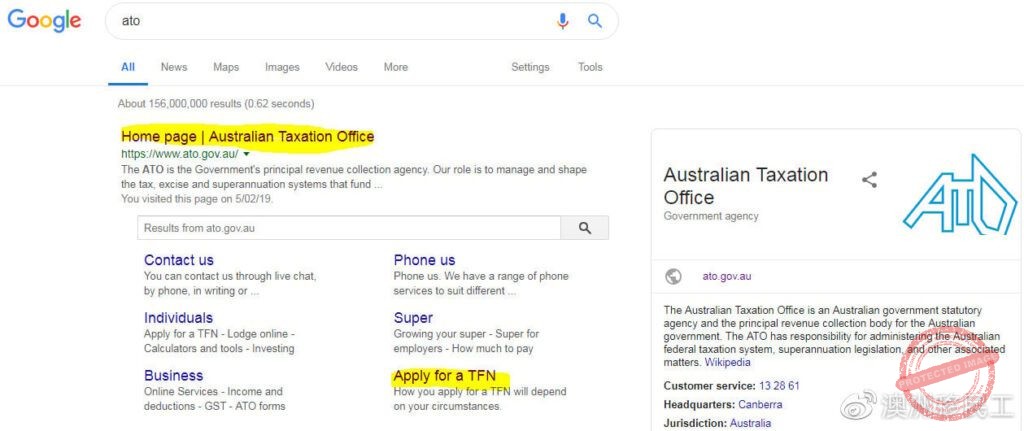1024x431 pixels.
Task: Click the Contact us sitelink
Action: (x=178, y=260)
